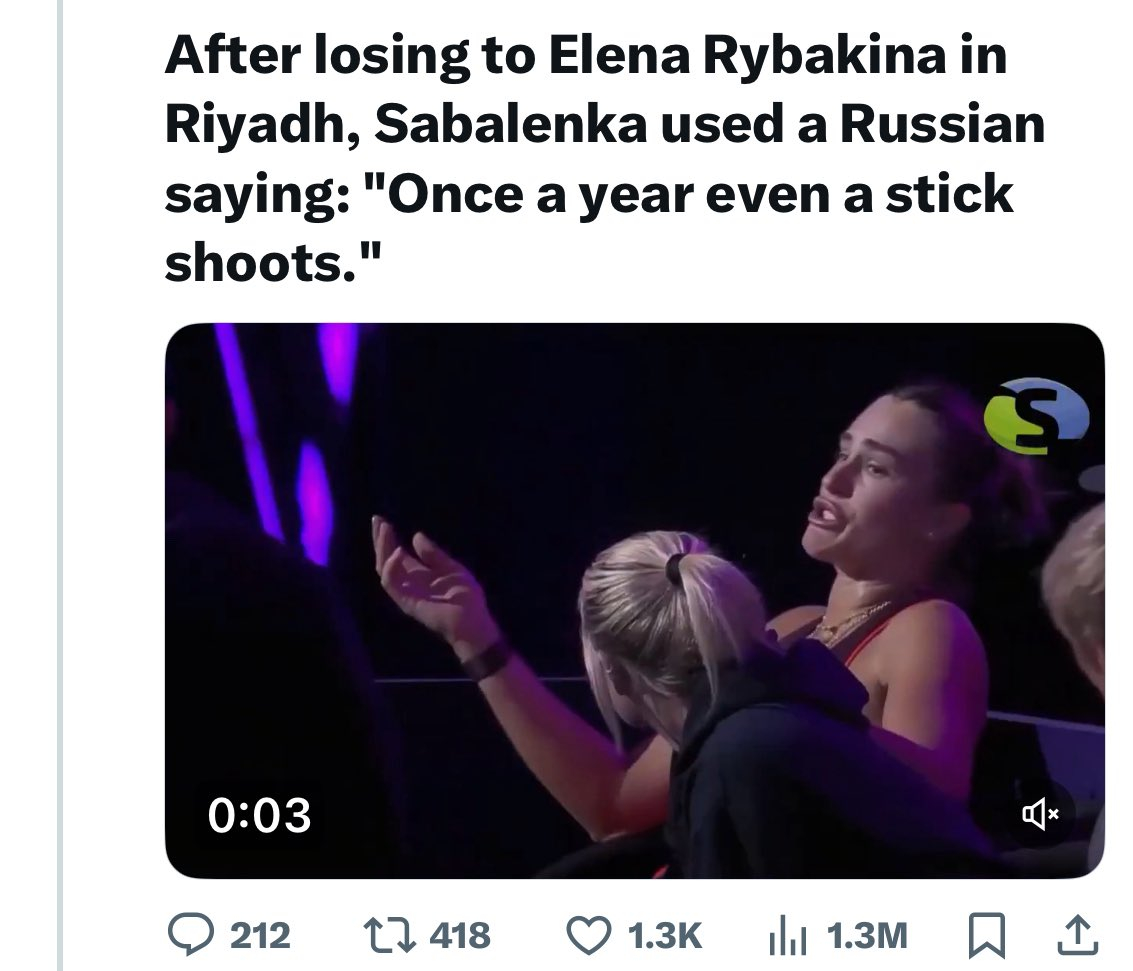Click the 0:03 video time badge
This screenshot has width=1133, height=971.
tap(260, 815)
